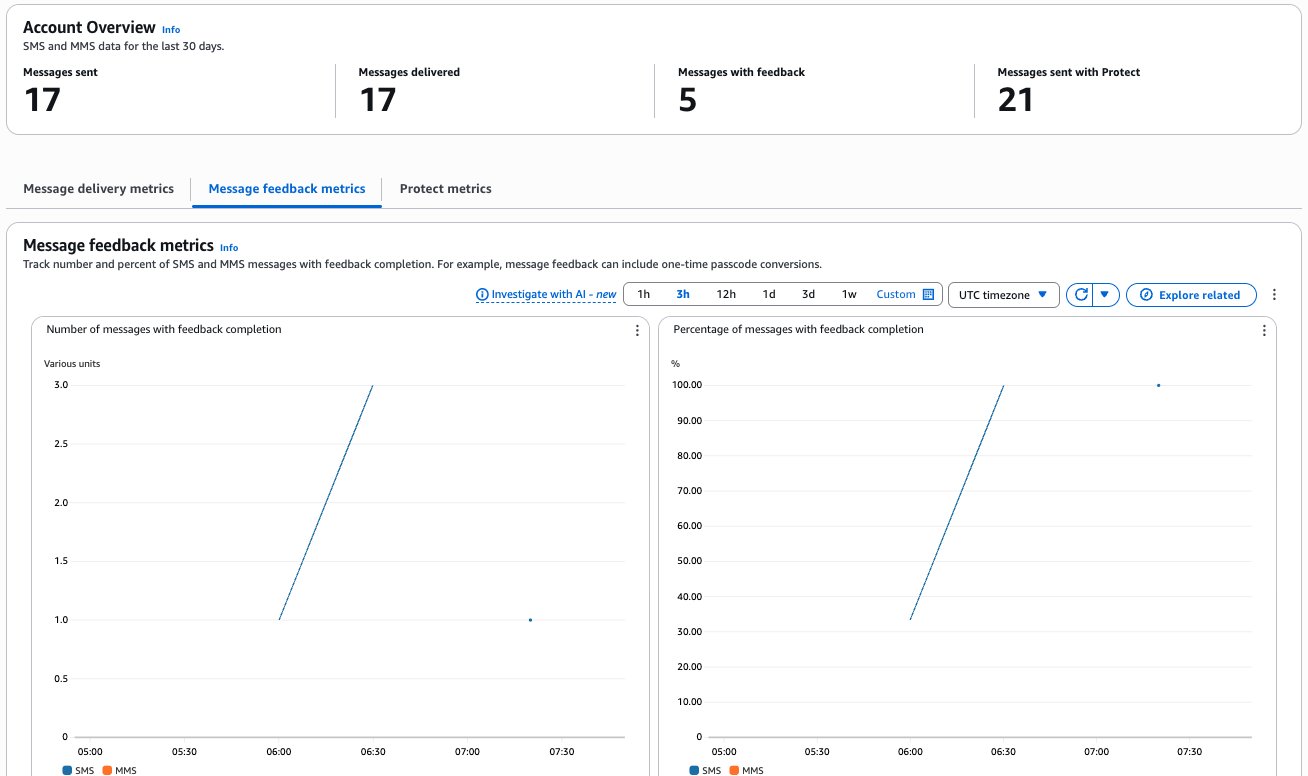Viewport: 1308px width, 776px height.
Task: Switch to the Protect metrics tab
Action: [445, 189]
